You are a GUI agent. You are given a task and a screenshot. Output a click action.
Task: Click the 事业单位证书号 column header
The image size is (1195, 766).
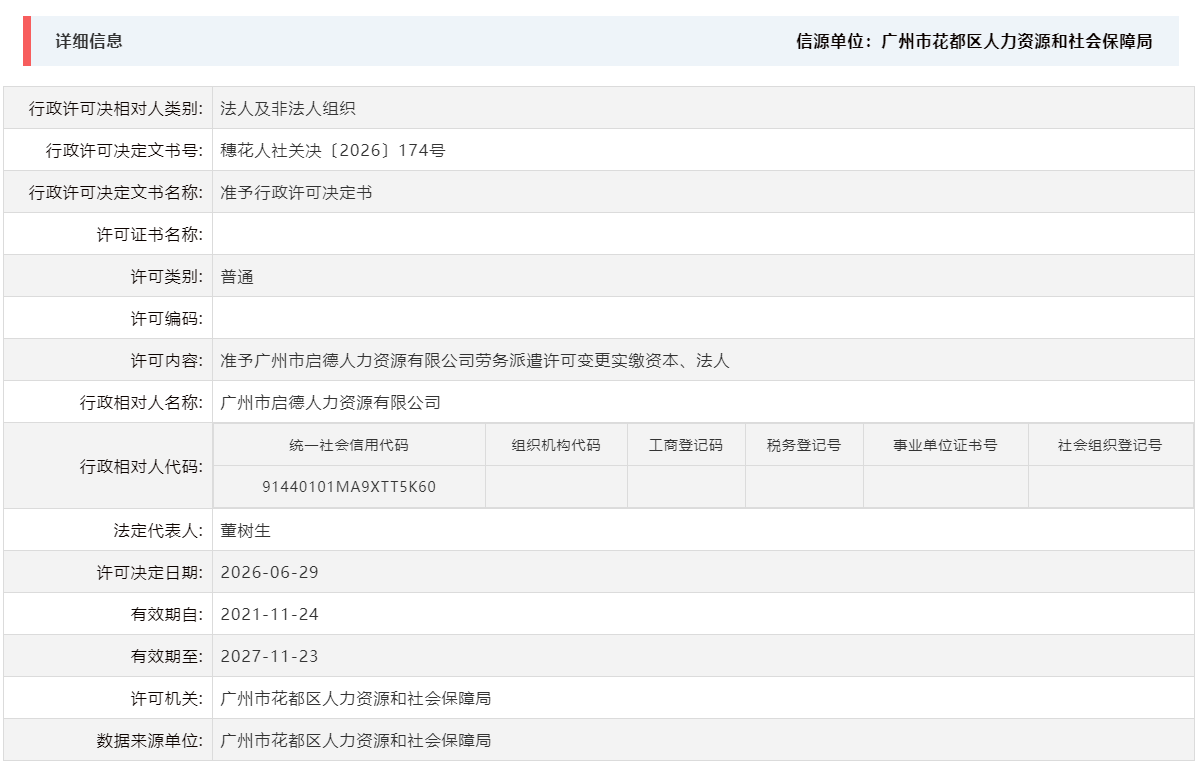coord(946,445)
